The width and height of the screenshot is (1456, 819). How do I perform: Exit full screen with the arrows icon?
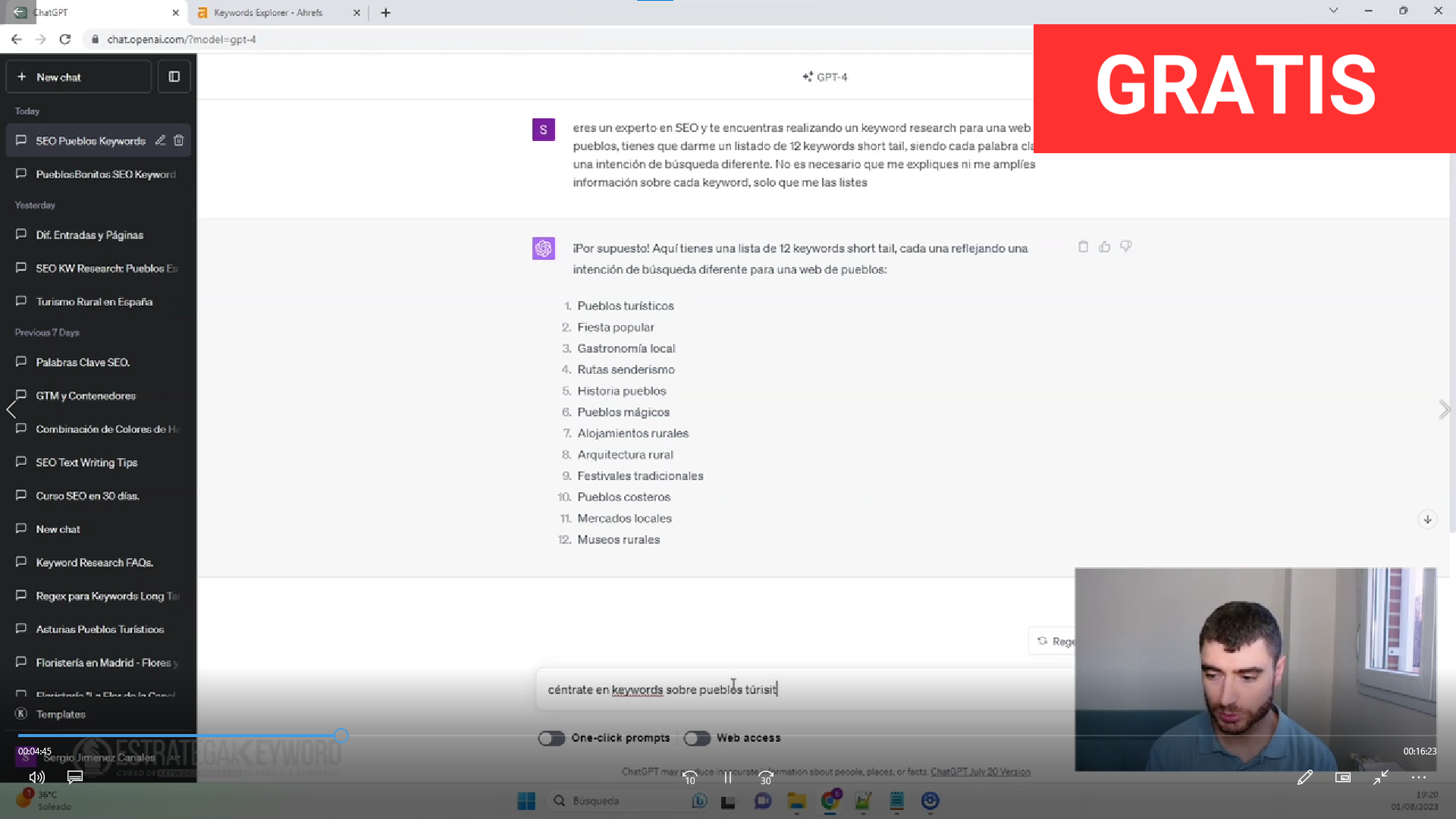coord(1381,777)
